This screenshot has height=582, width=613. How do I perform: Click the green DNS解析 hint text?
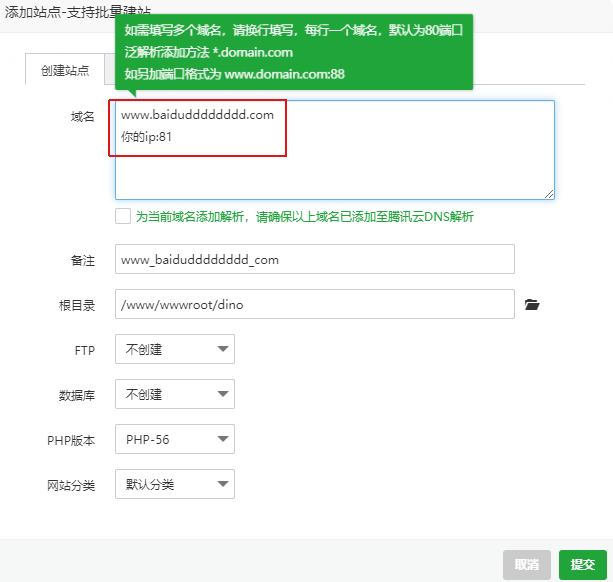tap(305, 217)
